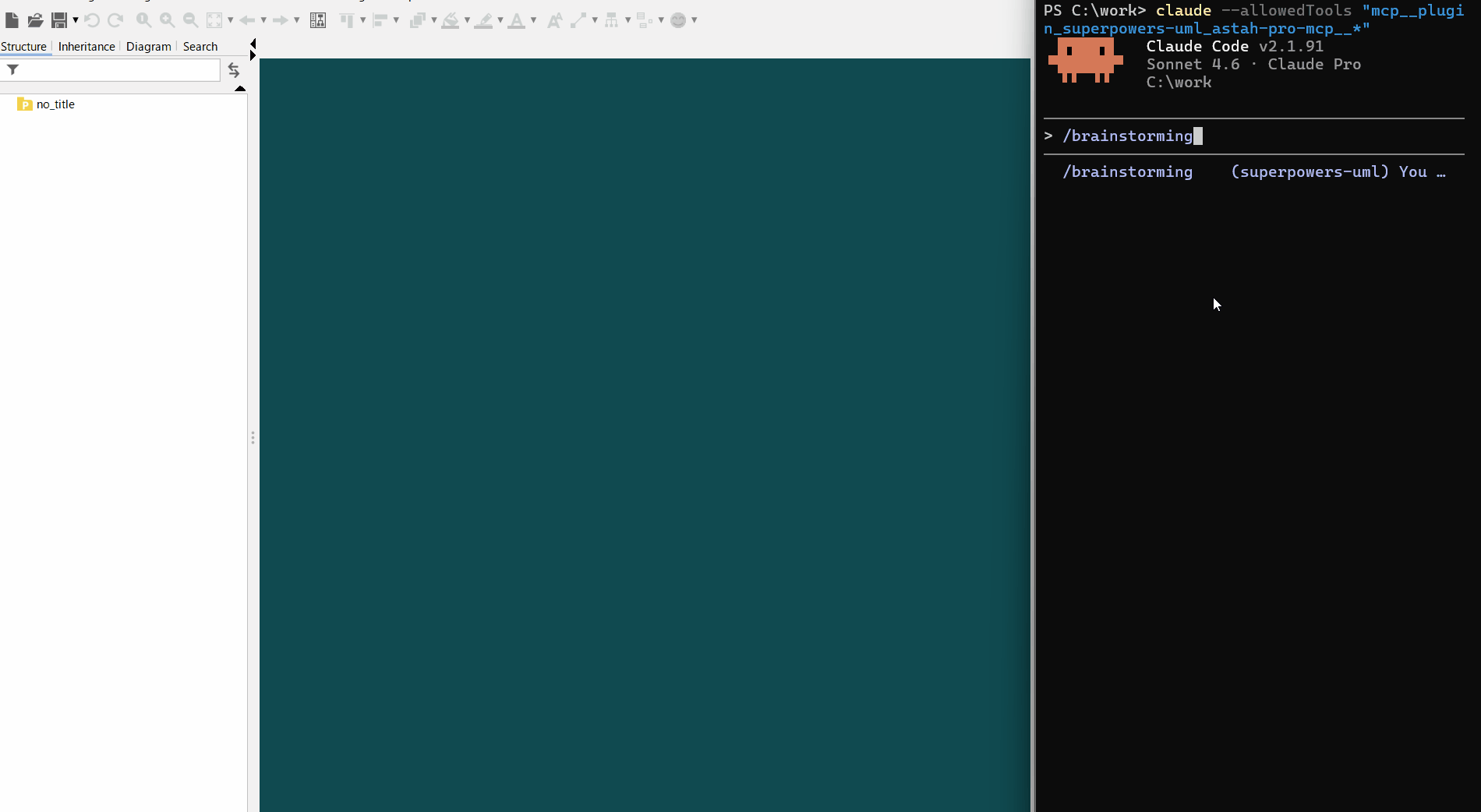Viewport: 1481px width, 812px height.
Task: Open font color dropdown arrow
Action: click(534, 20)
